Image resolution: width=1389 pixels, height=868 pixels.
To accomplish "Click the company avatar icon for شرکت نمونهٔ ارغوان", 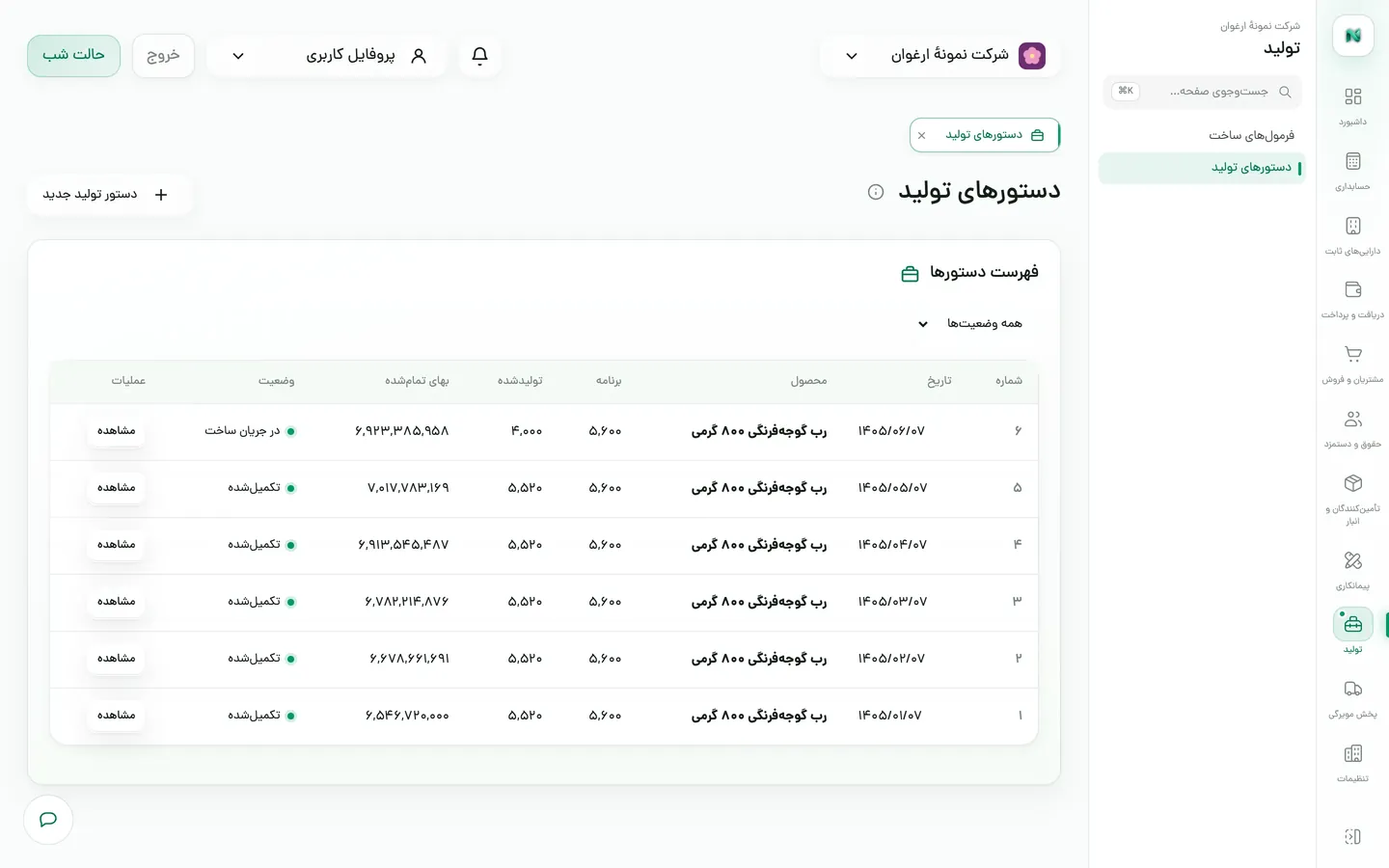I will click(1032, 55).
